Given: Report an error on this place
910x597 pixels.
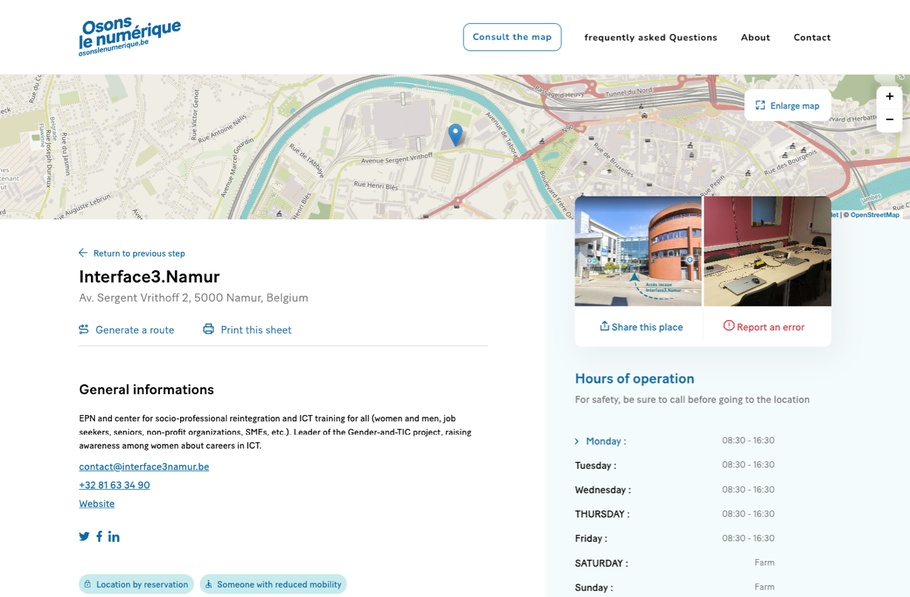Looking at the screenshot, I should coord(764,327).
